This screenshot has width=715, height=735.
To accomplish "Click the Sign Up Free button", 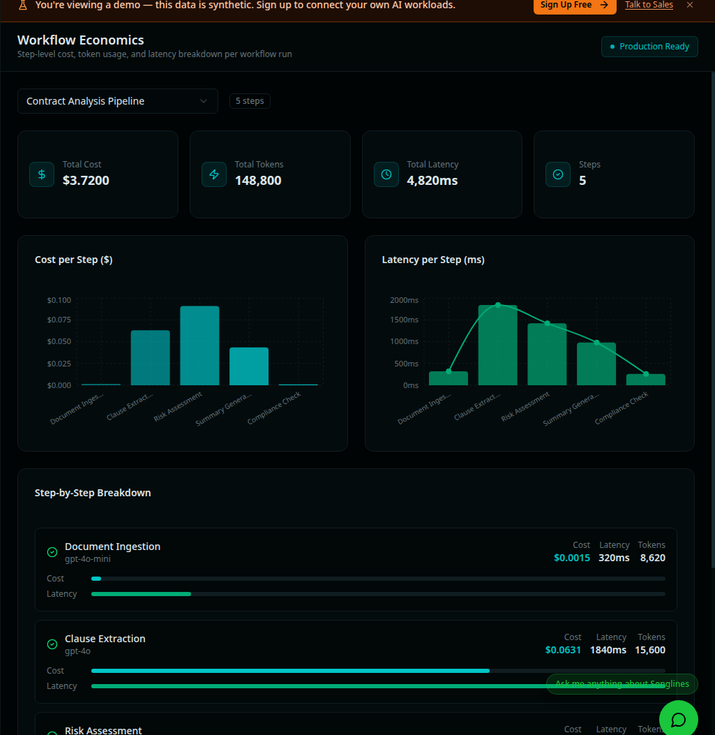I will tap(574, 6).
